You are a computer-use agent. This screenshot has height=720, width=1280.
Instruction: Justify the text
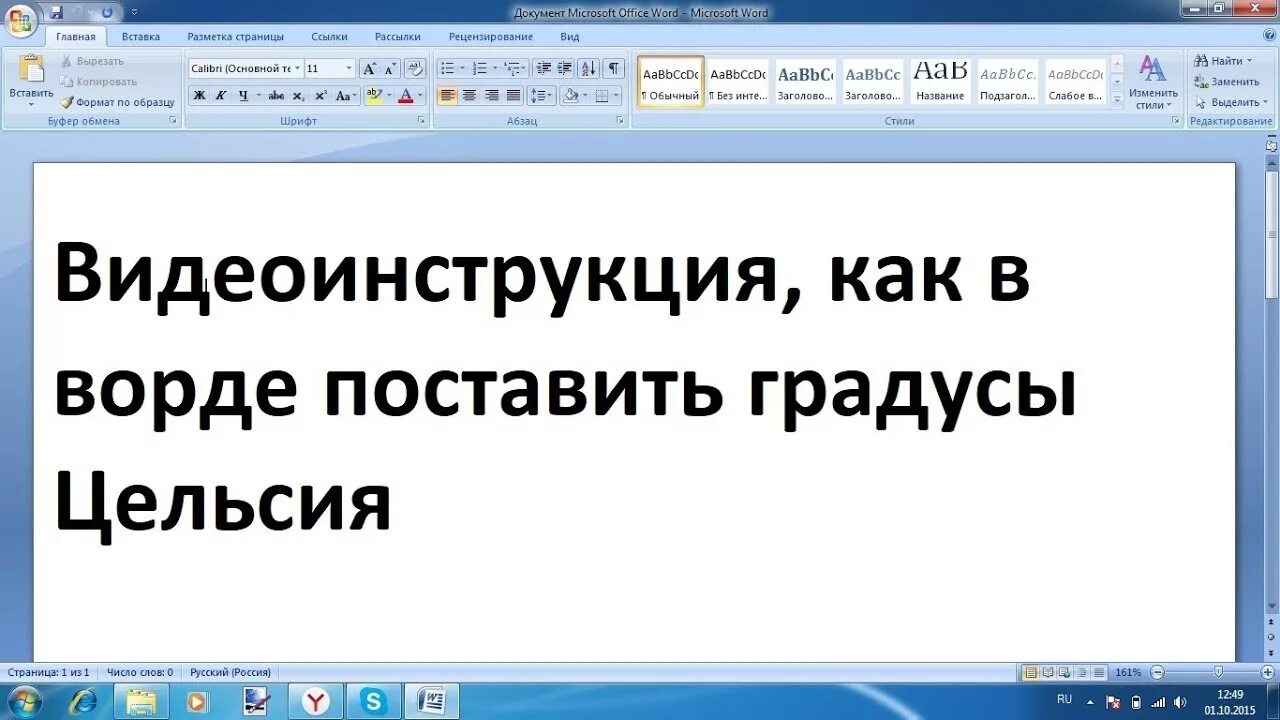513,96
